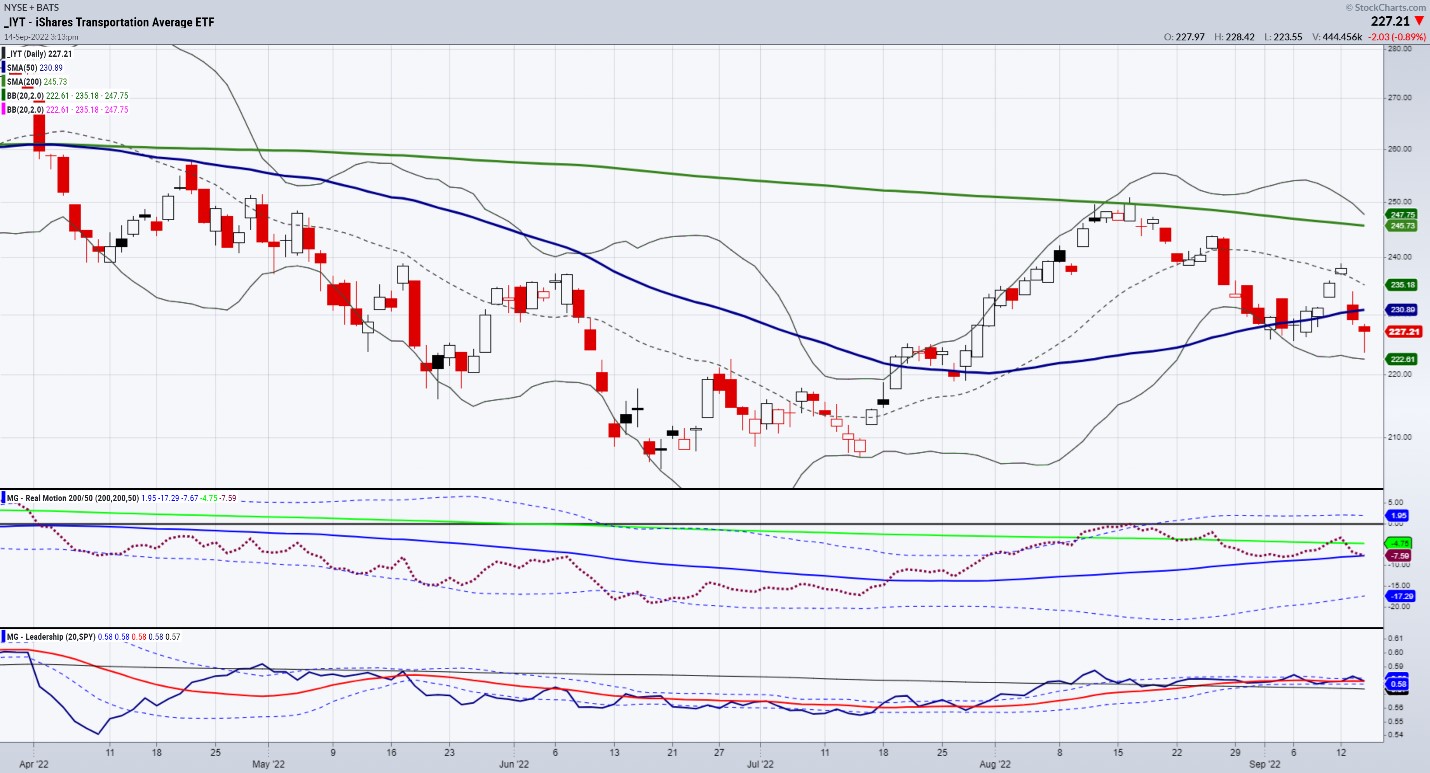
Task: Click the blue '-17.29' Real Motion axis tag
Action: coord(1400,596)
